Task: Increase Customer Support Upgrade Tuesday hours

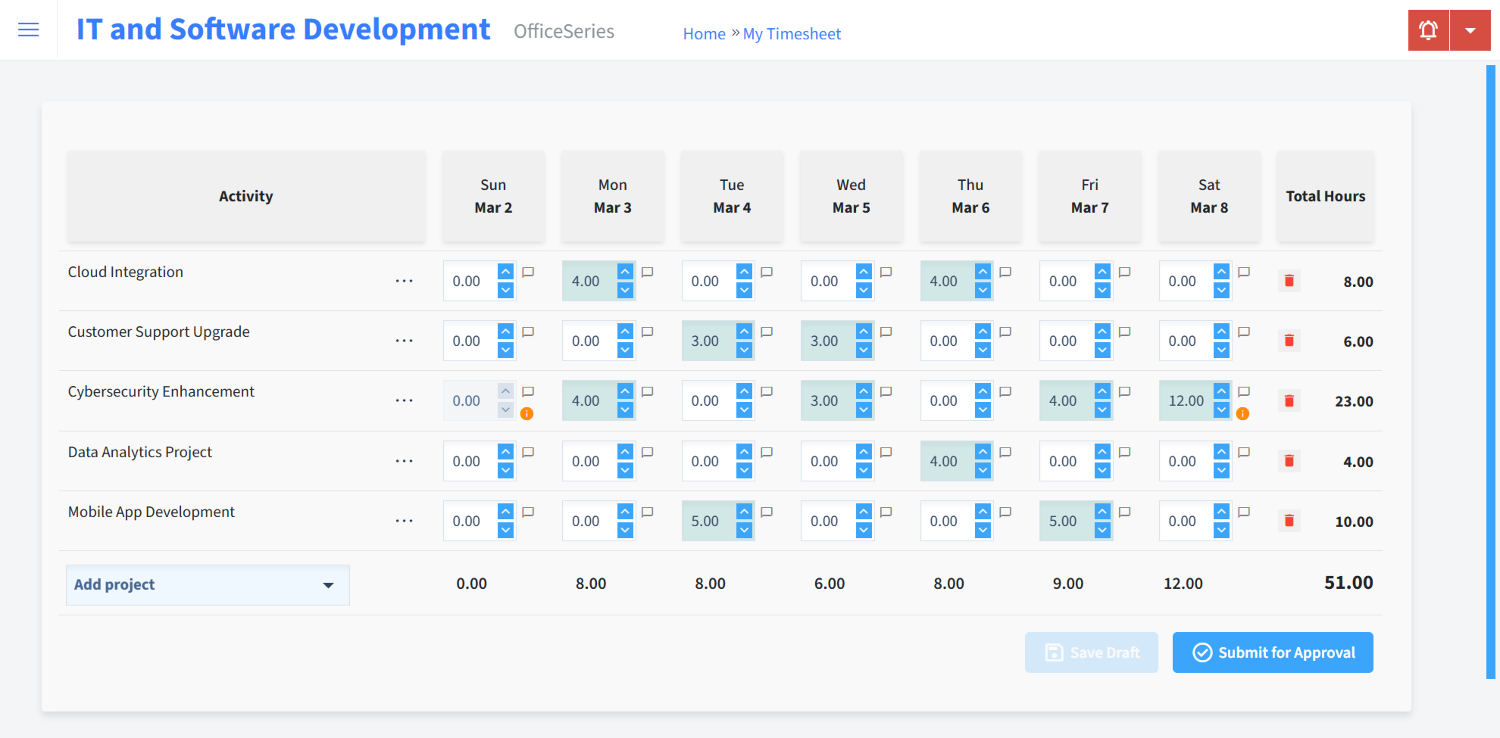Action: [744, 333]
